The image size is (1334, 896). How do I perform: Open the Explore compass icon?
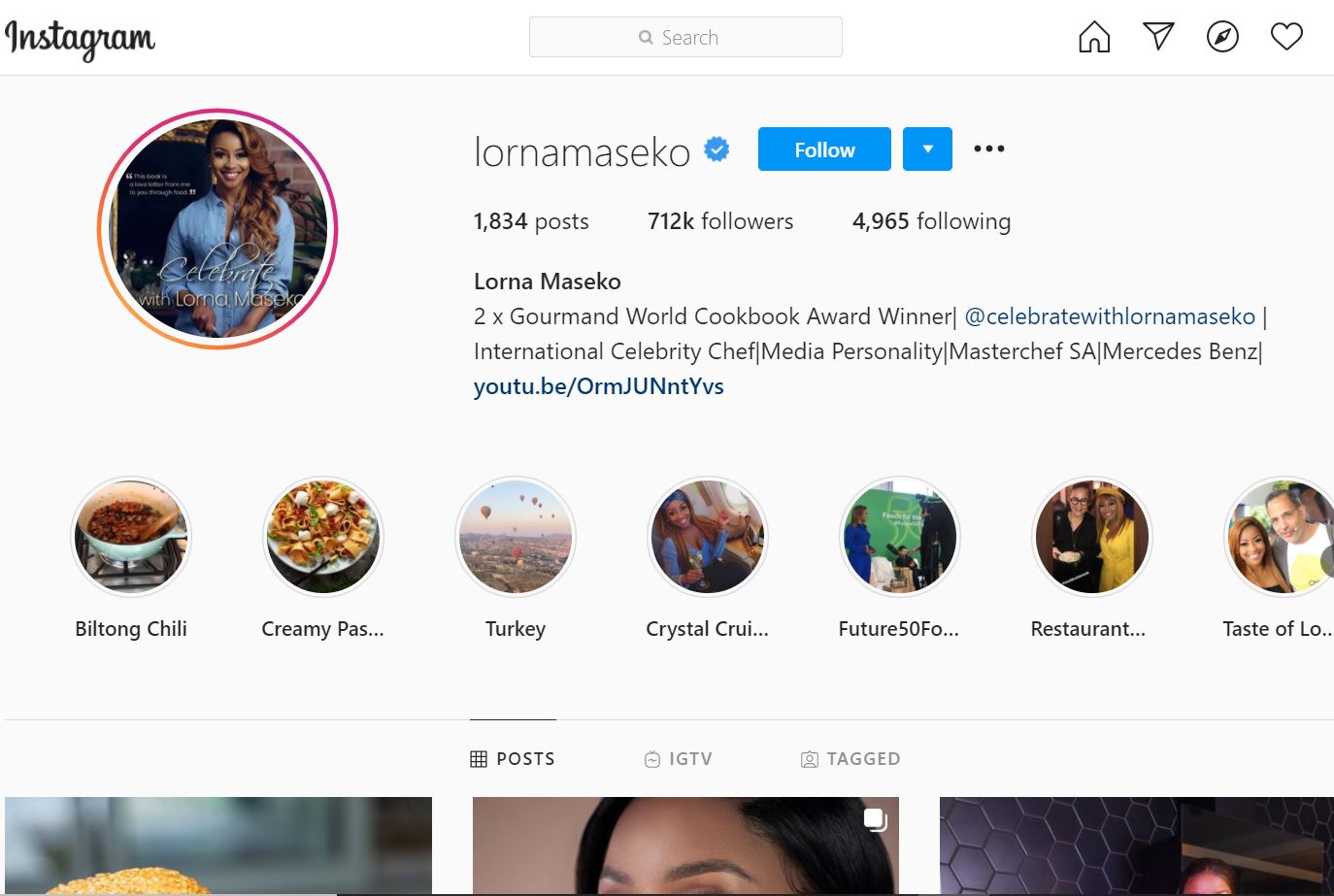(x=1222, y=37)
